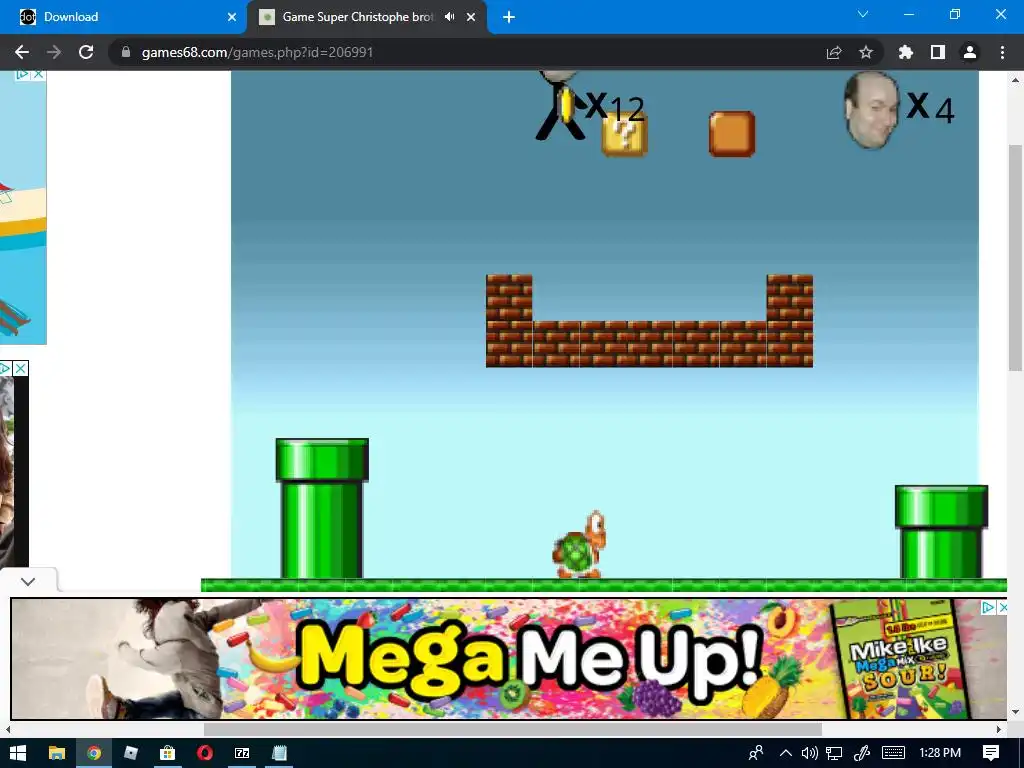Open the People tray icon
This screenshot has height=768, width=1024.
click(756, 753)
